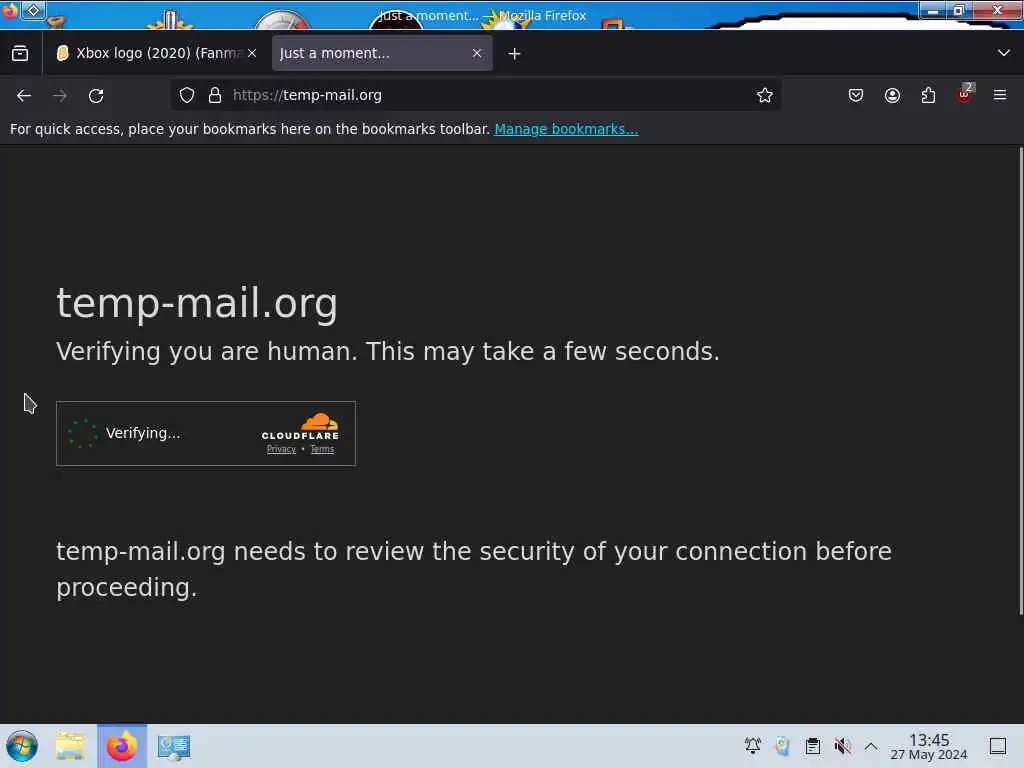Bookmark this page with the star
This screenshot has height=768, width=1024.
pos(765,95)
